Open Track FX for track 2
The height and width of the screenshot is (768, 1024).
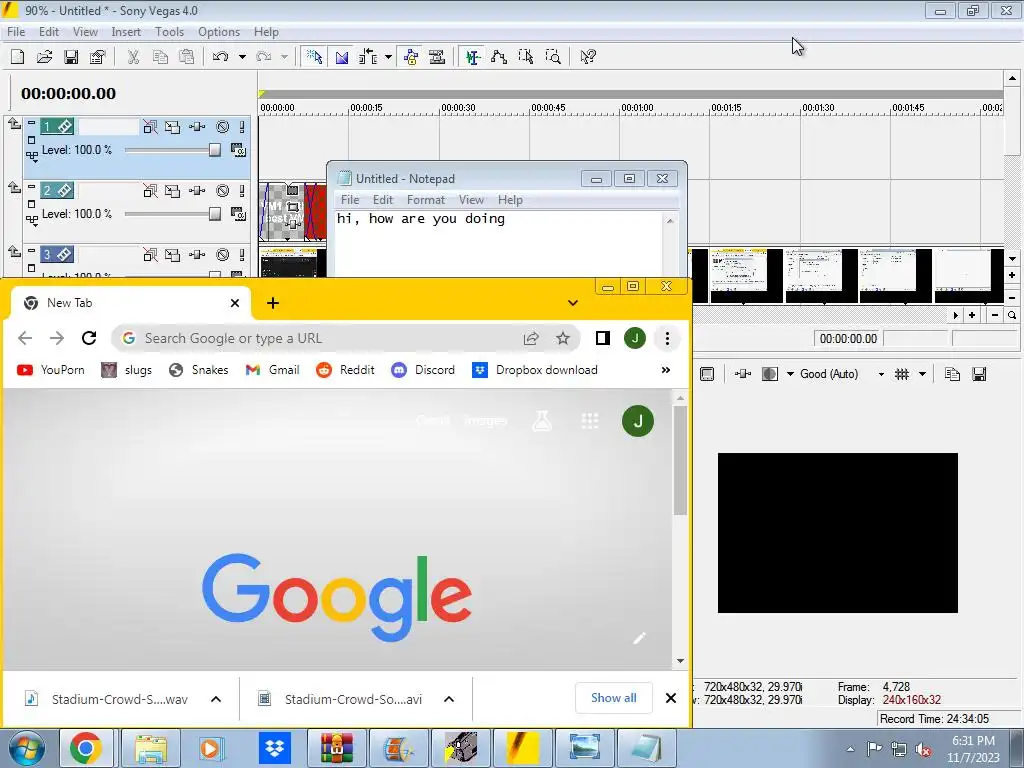pos(197,191)
